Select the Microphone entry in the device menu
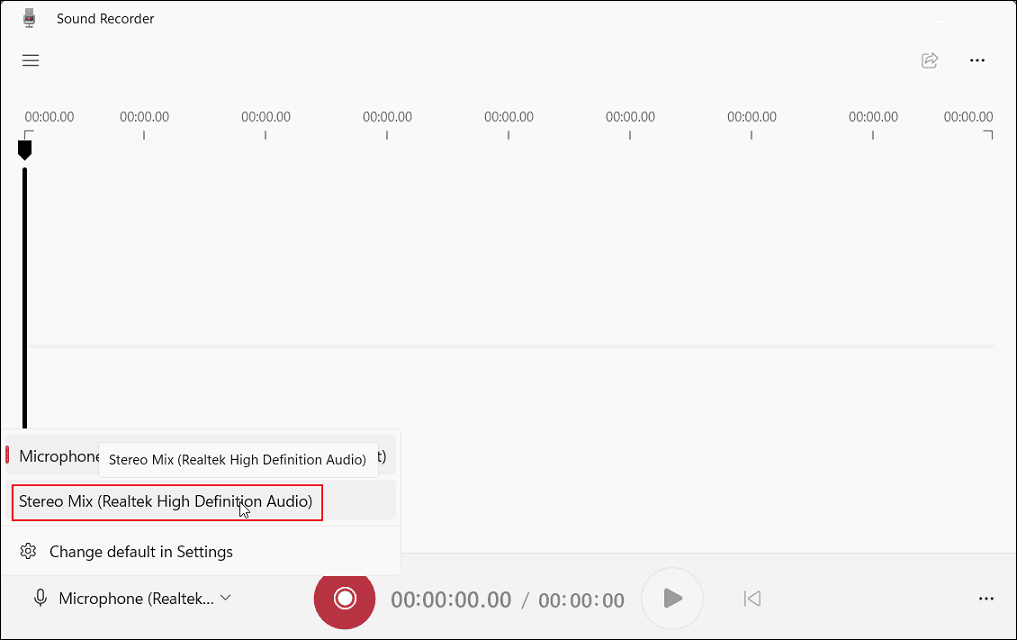 (55, 456)
